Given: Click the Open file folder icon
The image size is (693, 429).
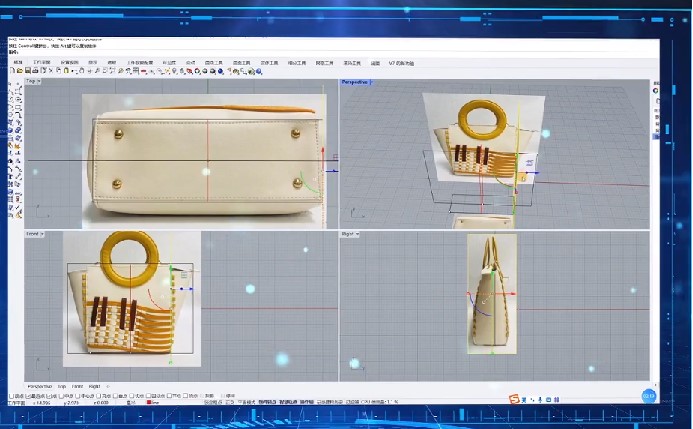Looking at the screenshot, I should point(20,71).
